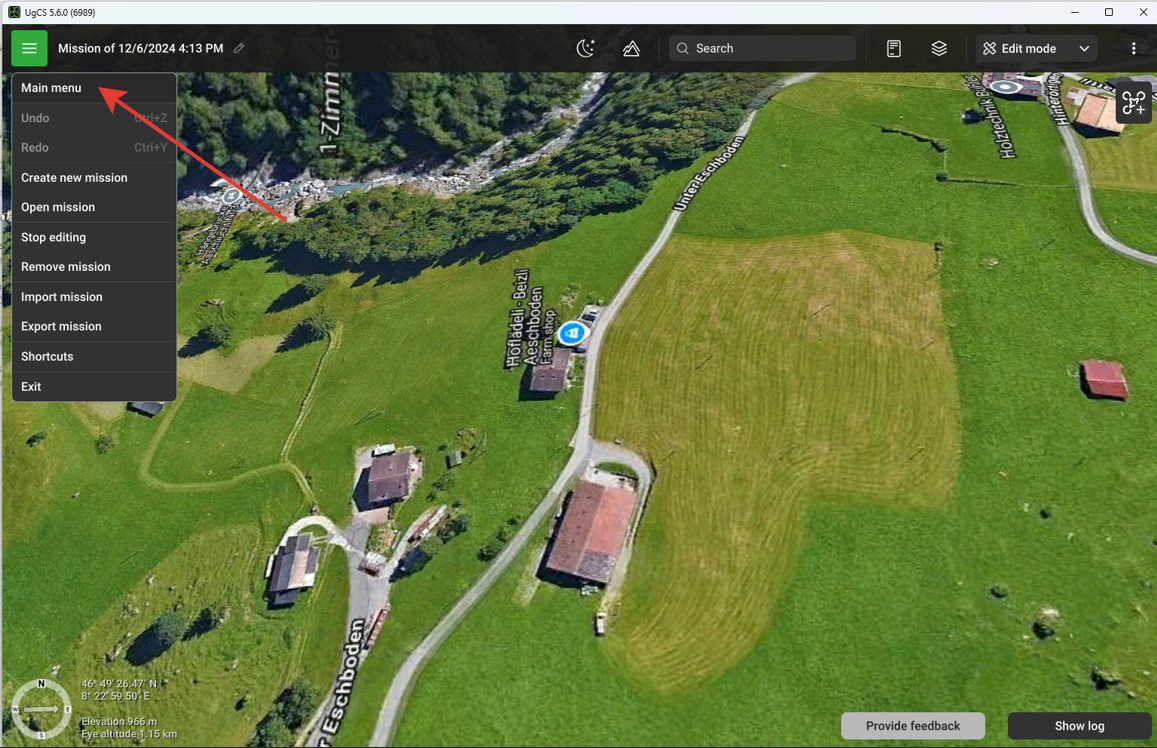Click the add drone icon at right edge
The width and height of the screenshot is (1157, 748).
click(1133, 103)
